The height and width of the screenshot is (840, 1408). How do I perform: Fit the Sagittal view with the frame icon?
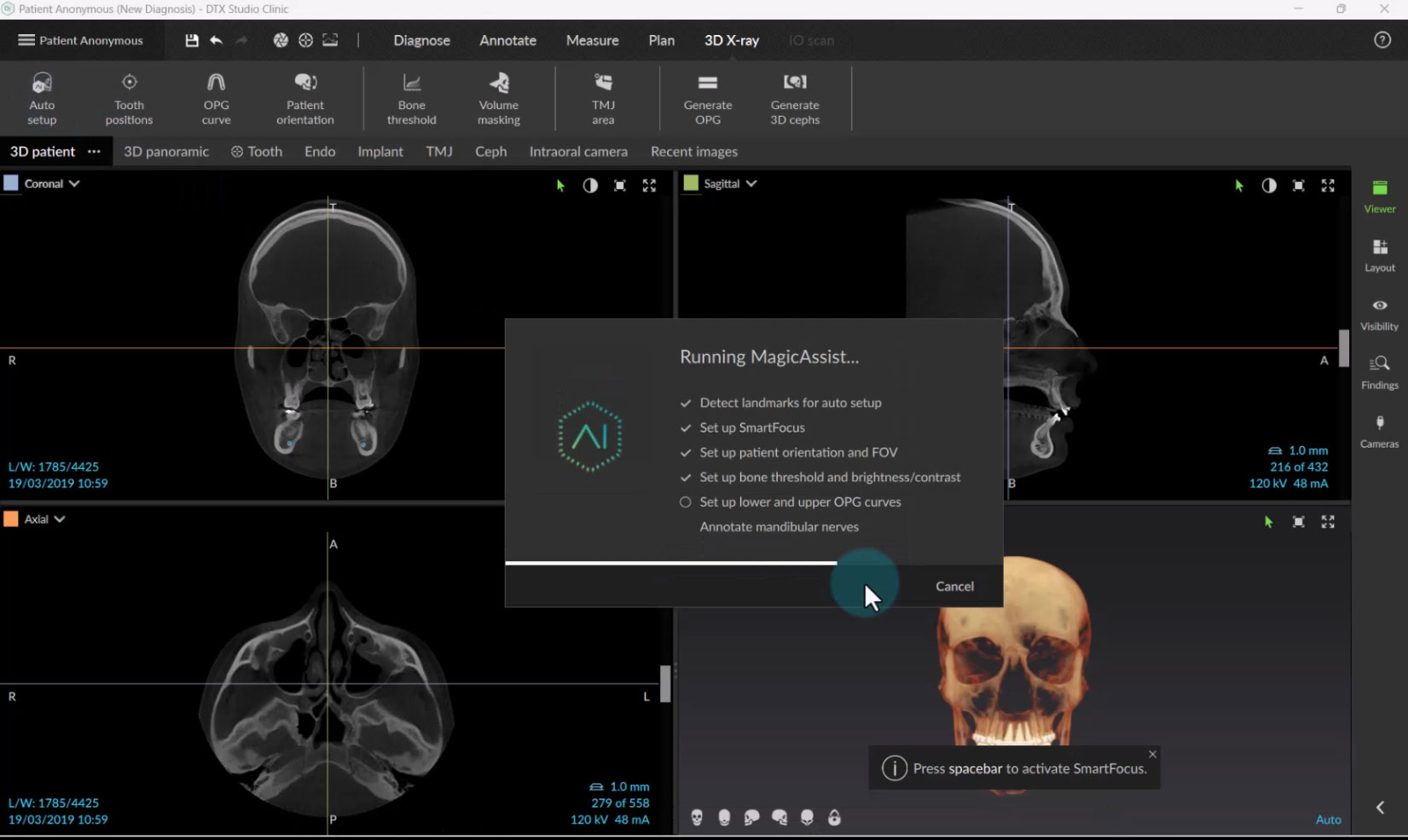pyautogui.click(x=1298, y=185)
